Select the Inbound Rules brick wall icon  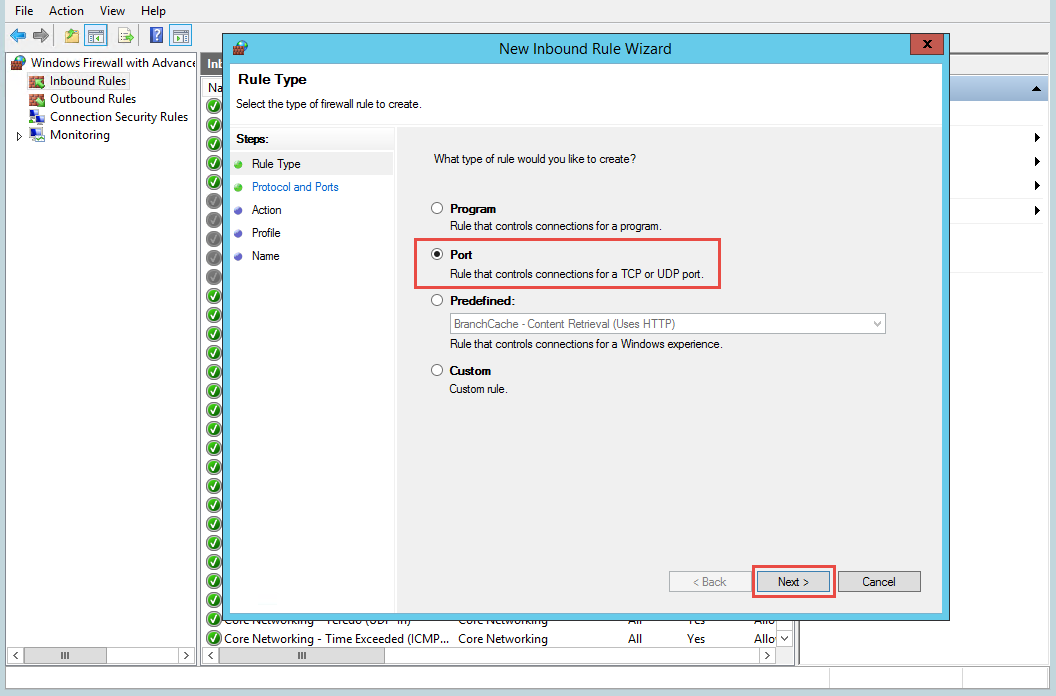[x=36, y=82]
